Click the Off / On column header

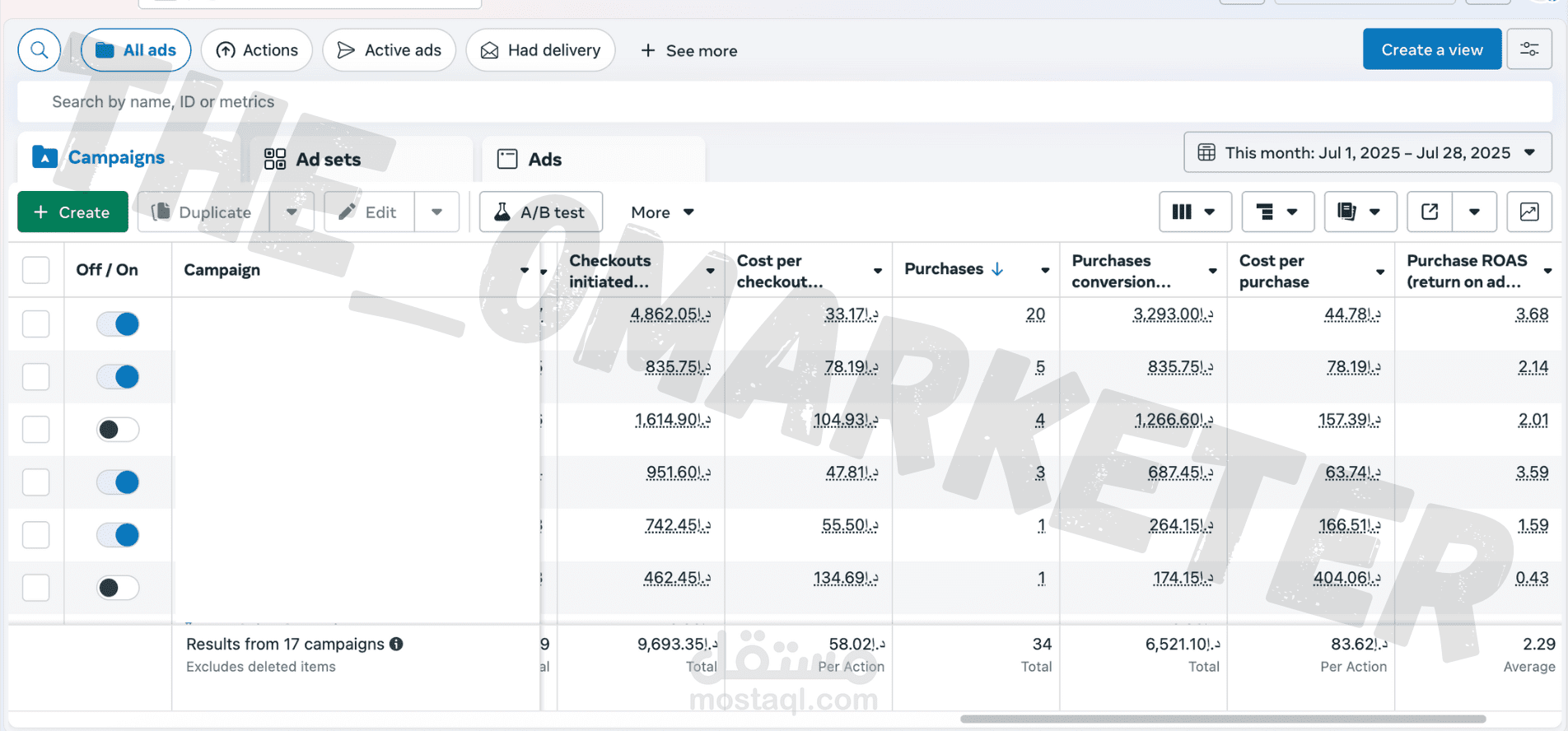(107, 270)
